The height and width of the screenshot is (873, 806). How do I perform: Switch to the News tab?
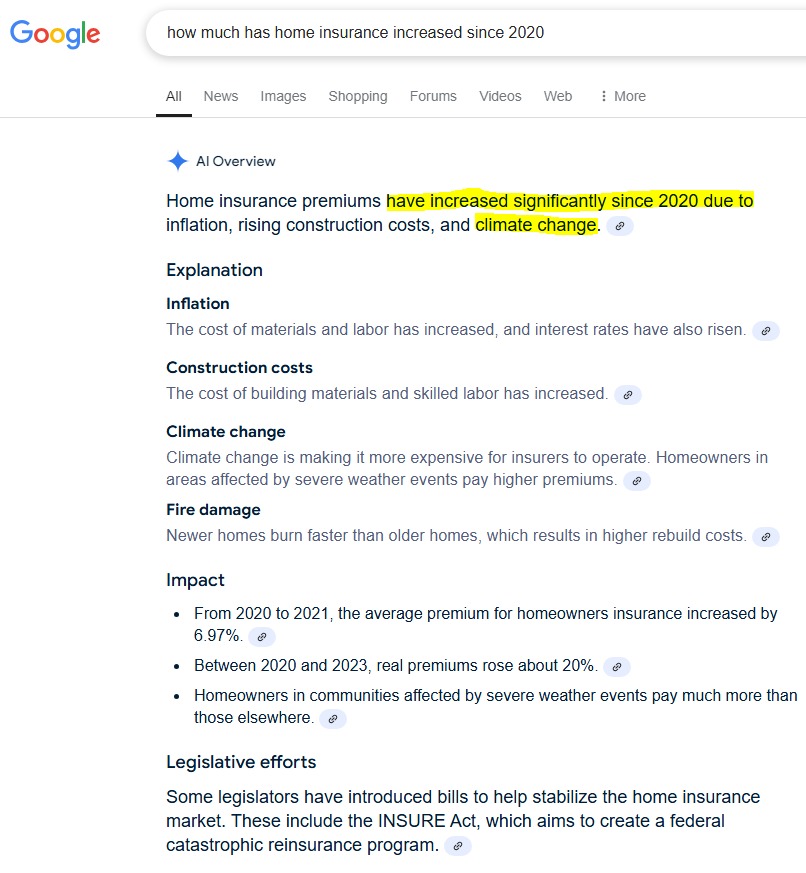point(221,96)
